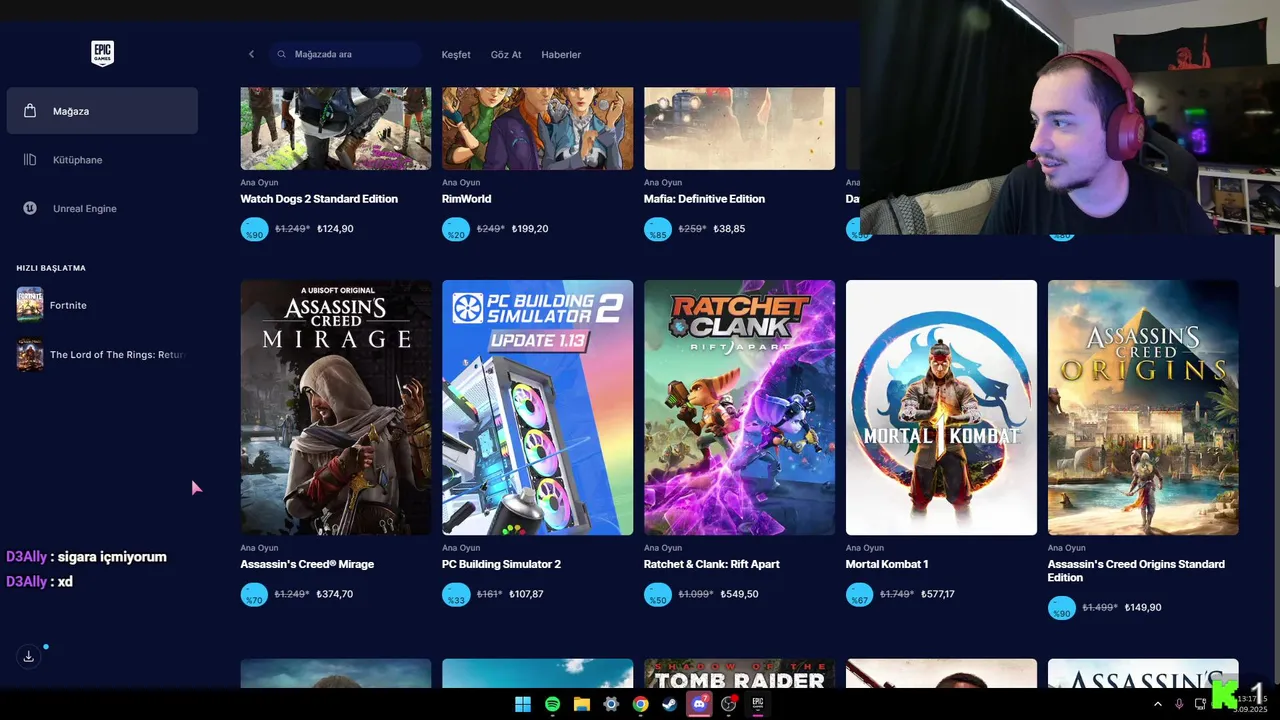Click the %20 discount badge on RimWorld

[456, 229]
